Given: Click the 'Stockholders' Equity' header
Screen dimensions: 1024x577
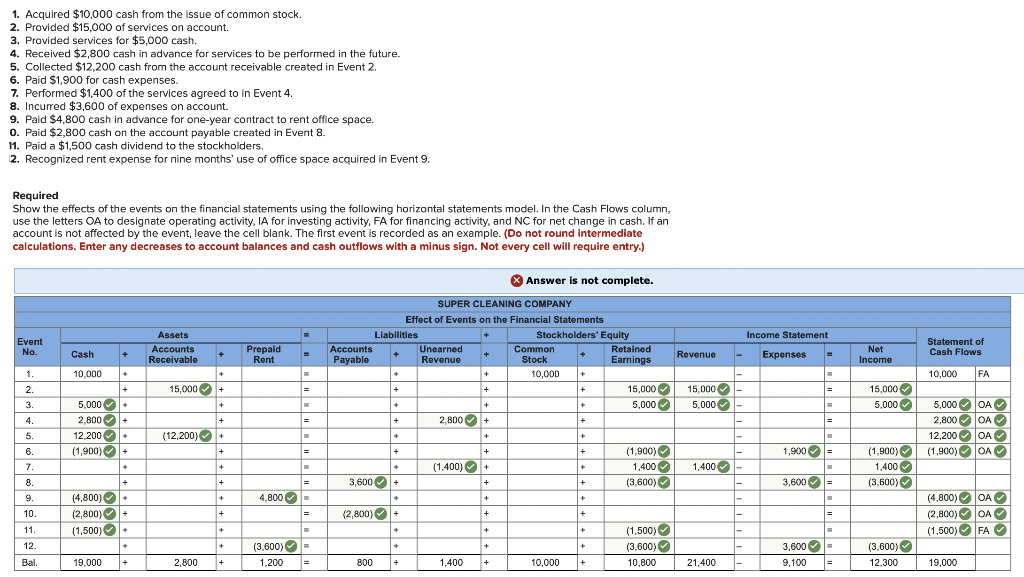Looking at the screenshot, I should point(583,335).
